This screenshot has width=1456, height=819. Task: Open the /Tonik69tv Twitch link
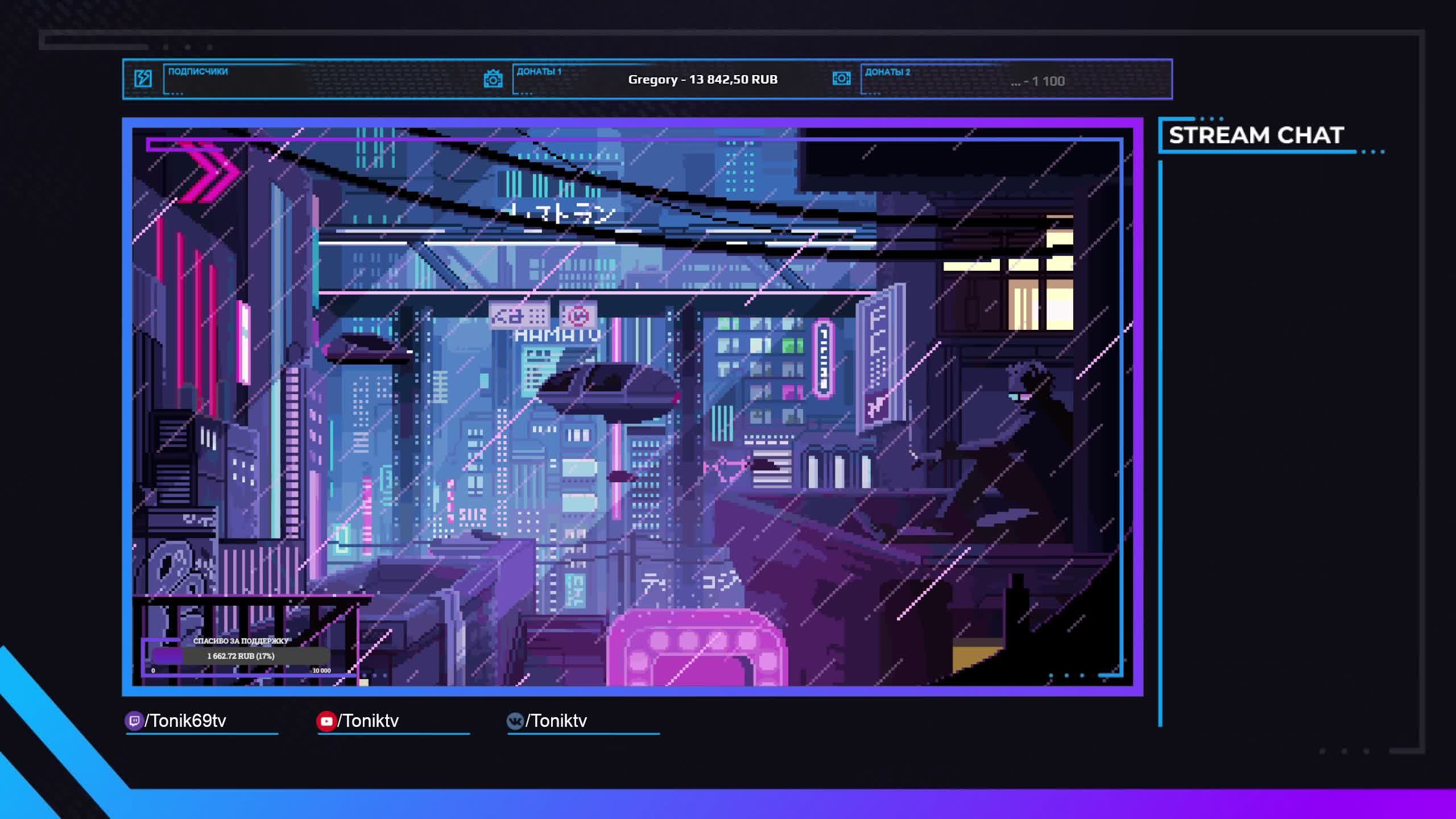[x=185, y=721]
